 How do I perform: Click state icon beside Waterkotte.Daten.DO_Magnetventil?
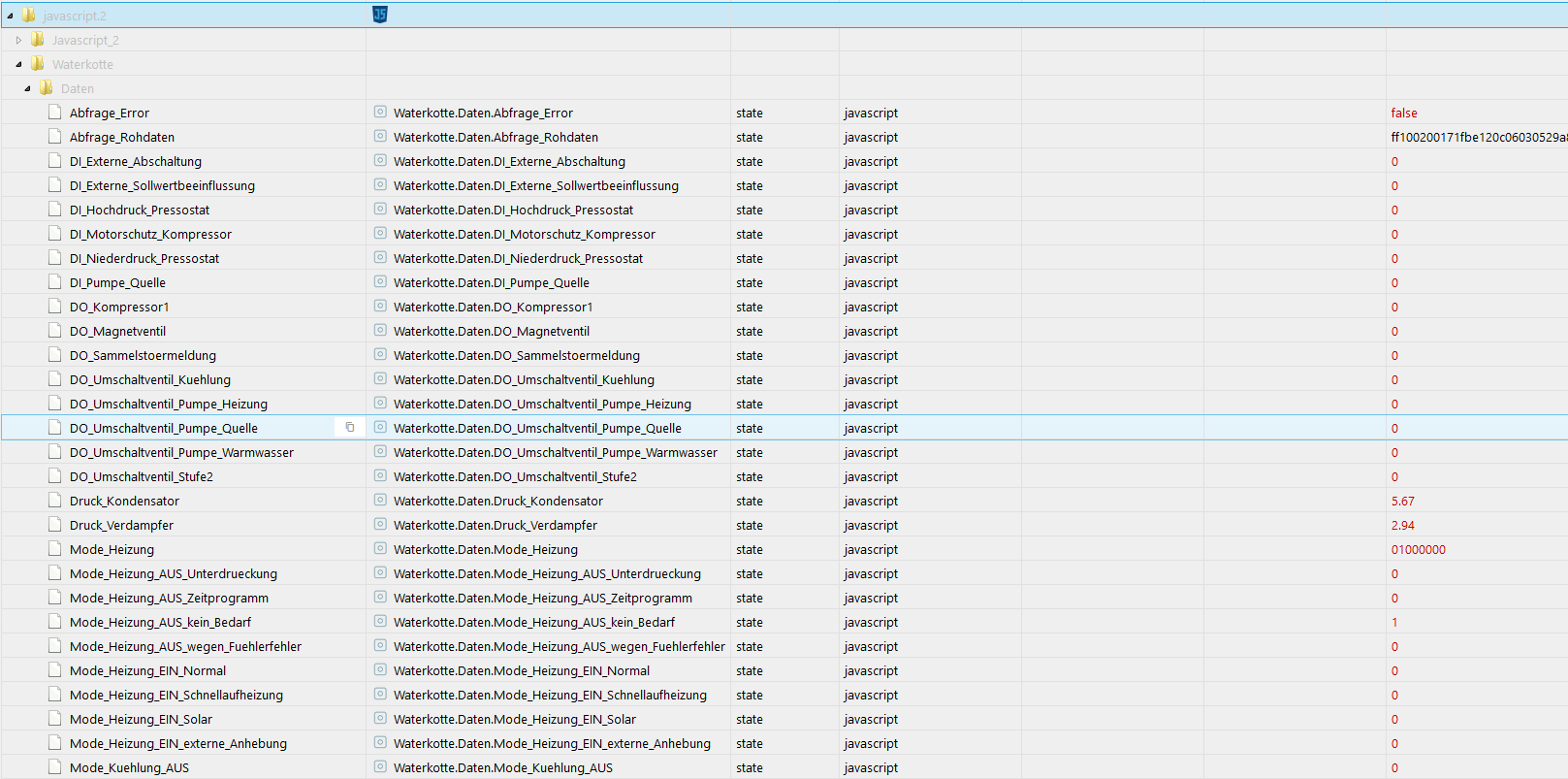click(x=380, y=330)
